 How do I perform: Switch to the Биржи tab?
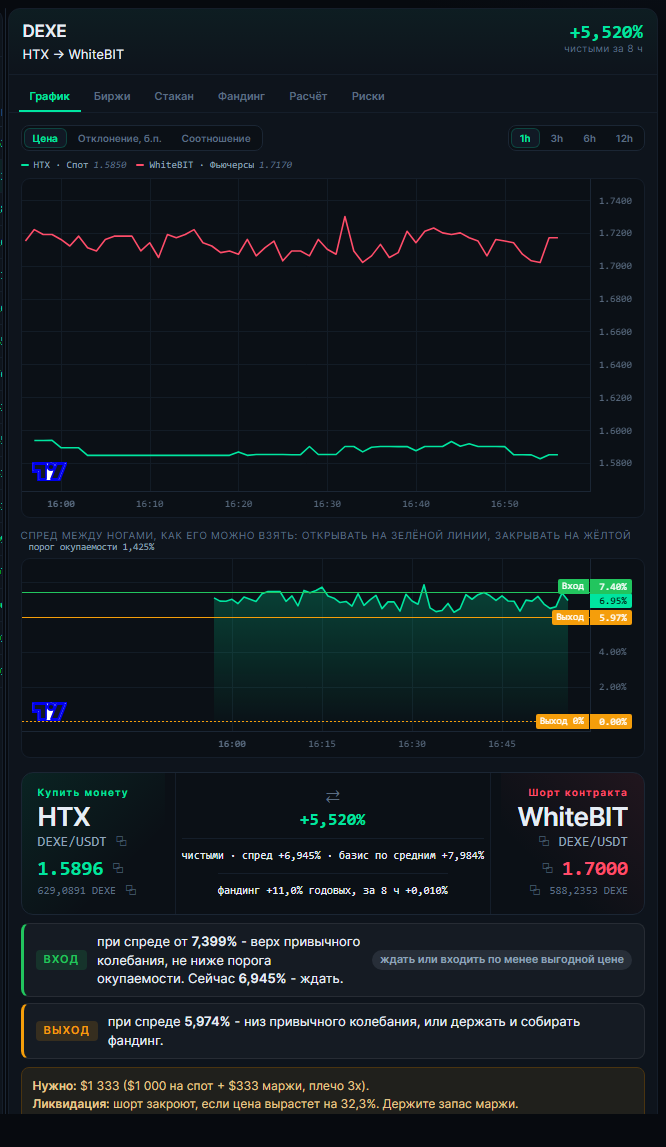coord(112,97)
